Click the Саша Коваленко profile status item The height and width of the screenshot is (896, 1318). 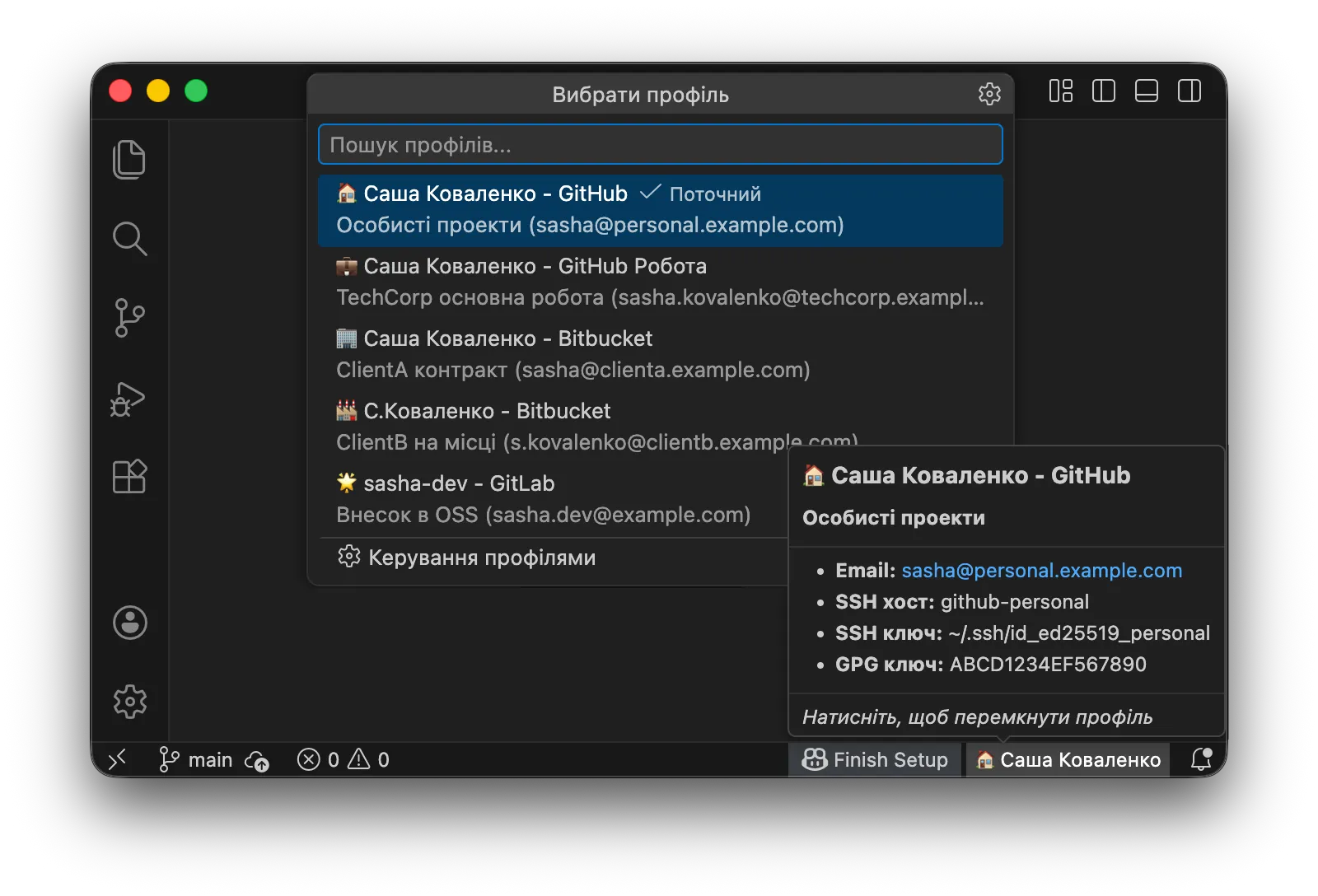pos(1068,759)
